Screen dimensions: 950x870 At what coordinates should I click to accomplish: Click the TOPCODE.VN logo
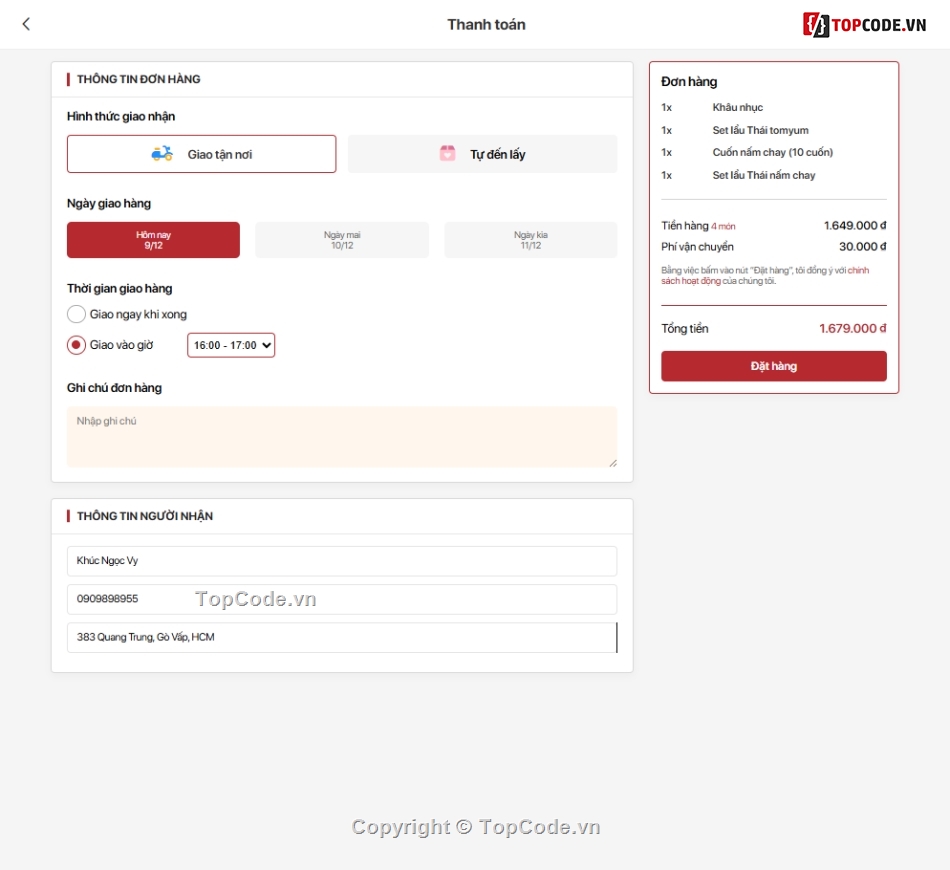867,24
